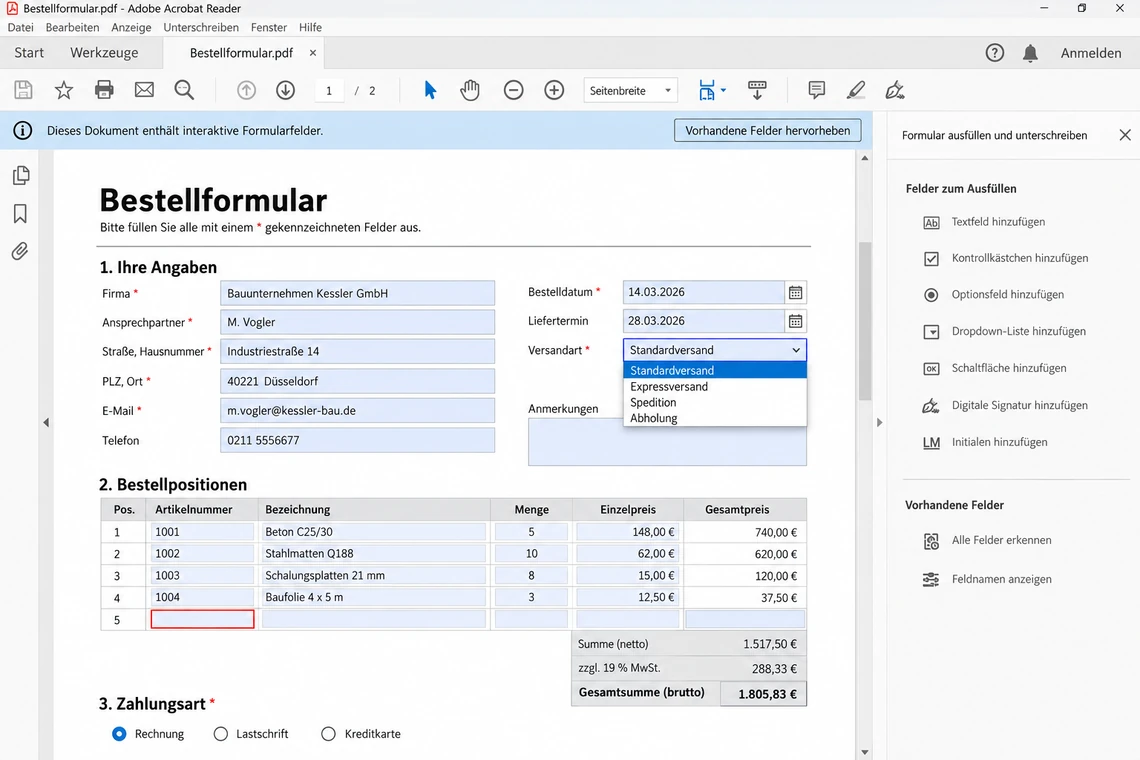Screen dimensions: 1140x760
Task: Select the Rechnung payment option
Action: point(119,734)
